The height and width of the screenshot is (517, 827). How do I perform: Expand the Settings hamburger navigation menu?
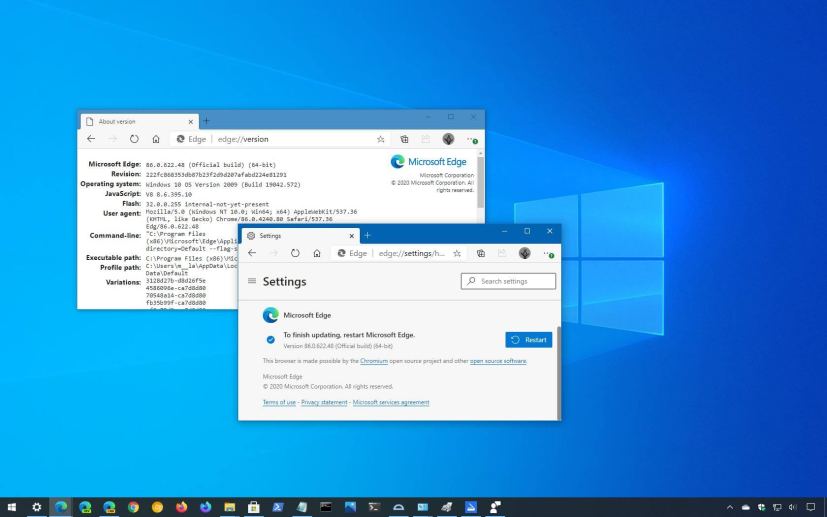click(252, 281)
